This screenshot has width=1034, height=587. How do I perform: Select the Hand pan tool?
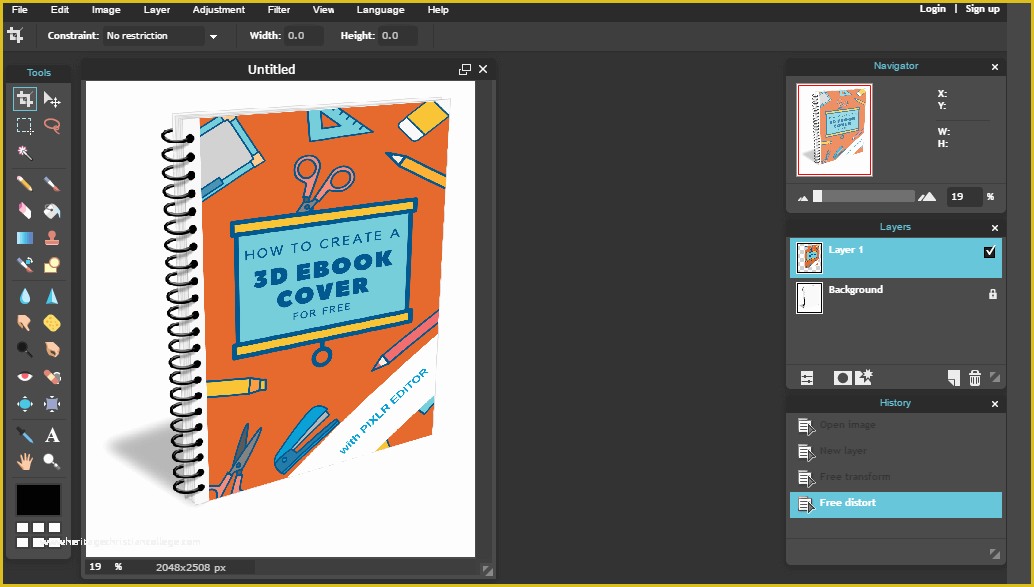(x=24, y=462)
